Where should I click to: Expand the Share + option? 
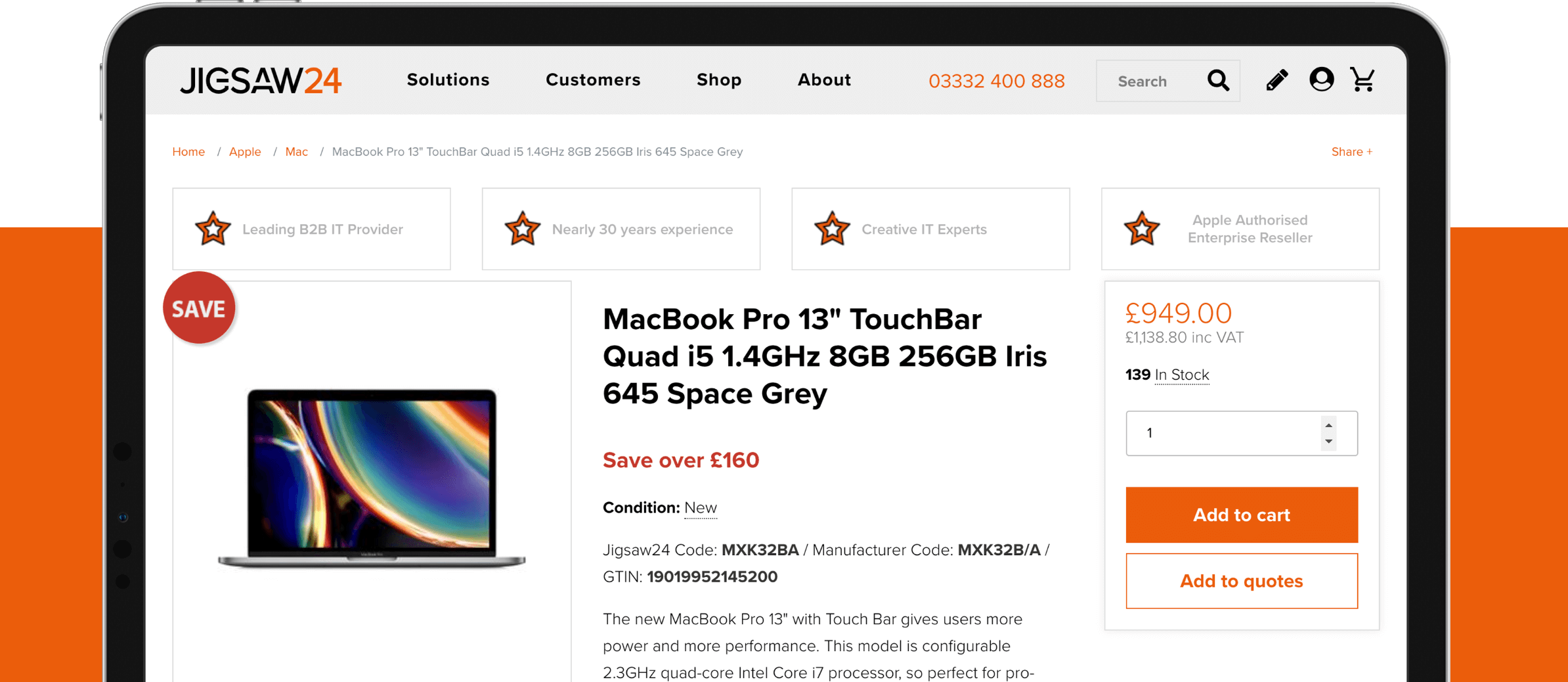click(1351, 152)
